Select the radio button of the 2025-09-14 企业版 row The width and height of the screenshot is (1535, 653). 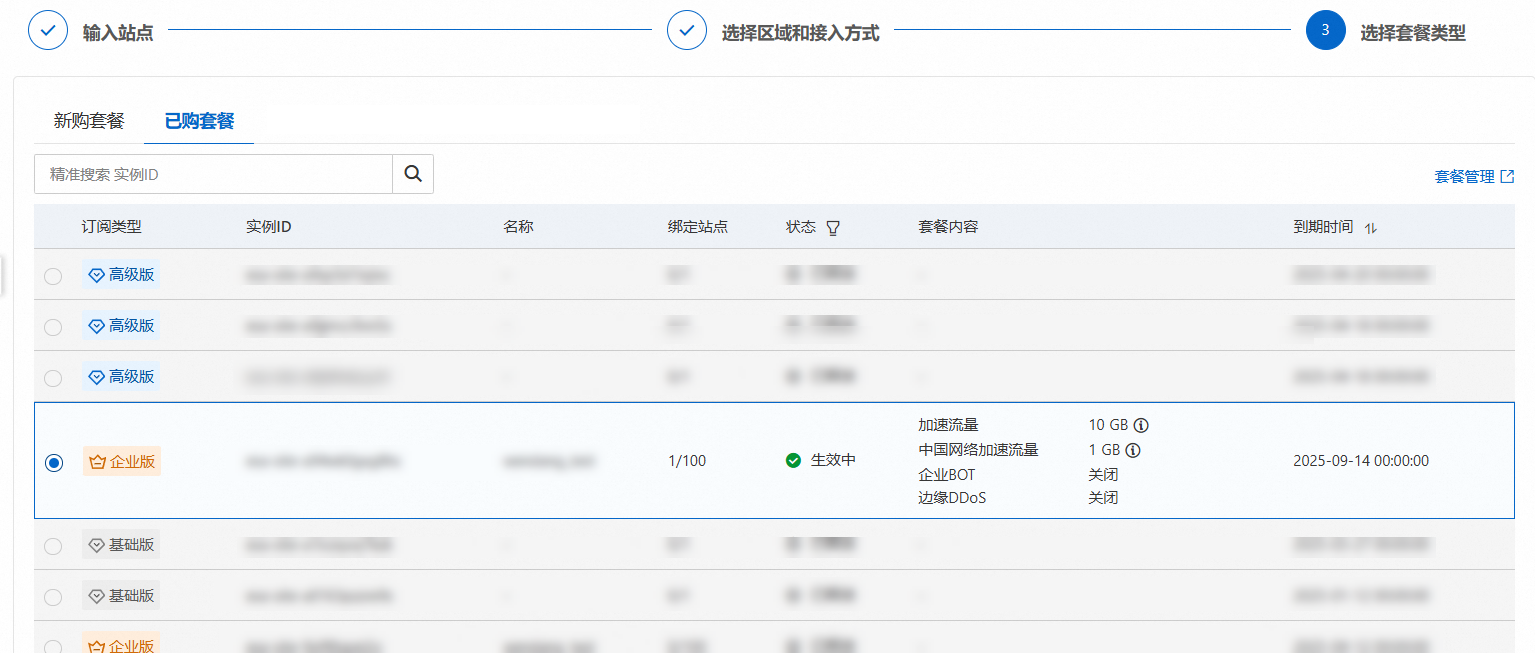click(54, 462)
